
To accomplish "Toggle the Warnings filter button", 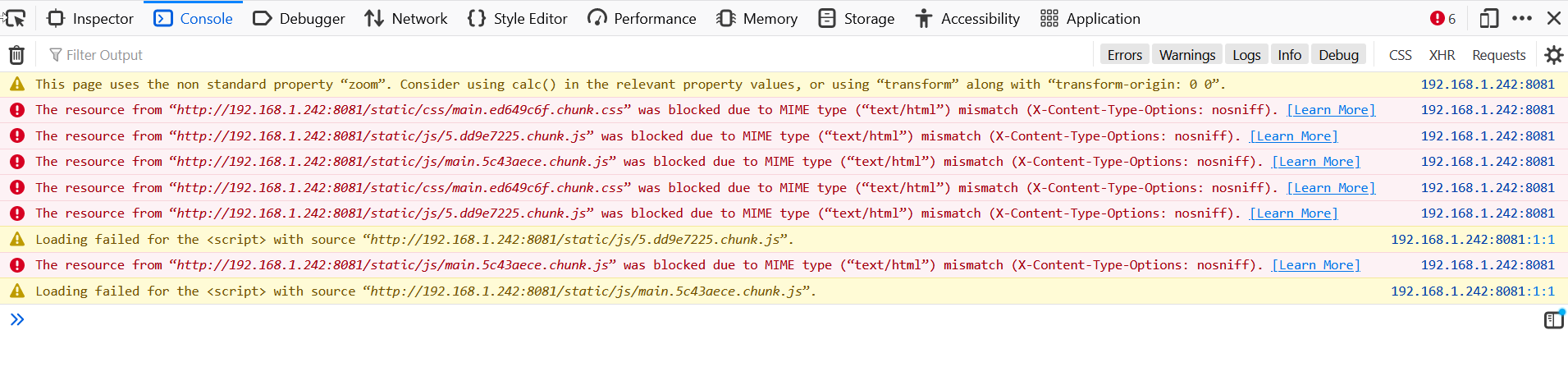I will 1186,55.
